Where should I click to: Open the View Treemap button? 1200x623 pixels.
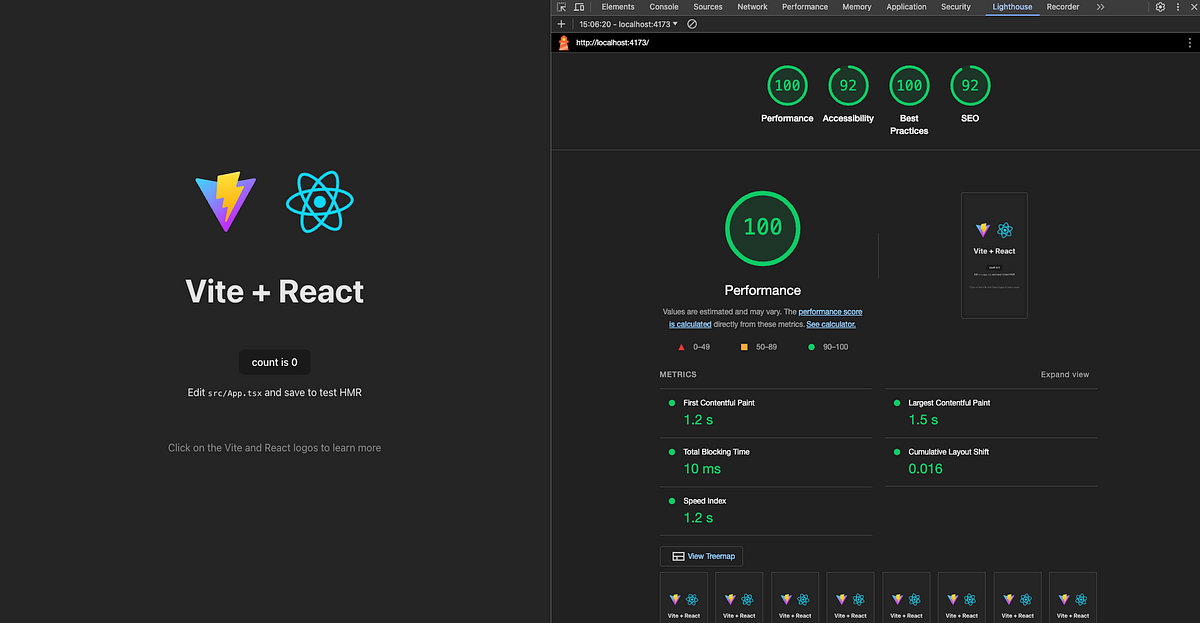[701, 556]
